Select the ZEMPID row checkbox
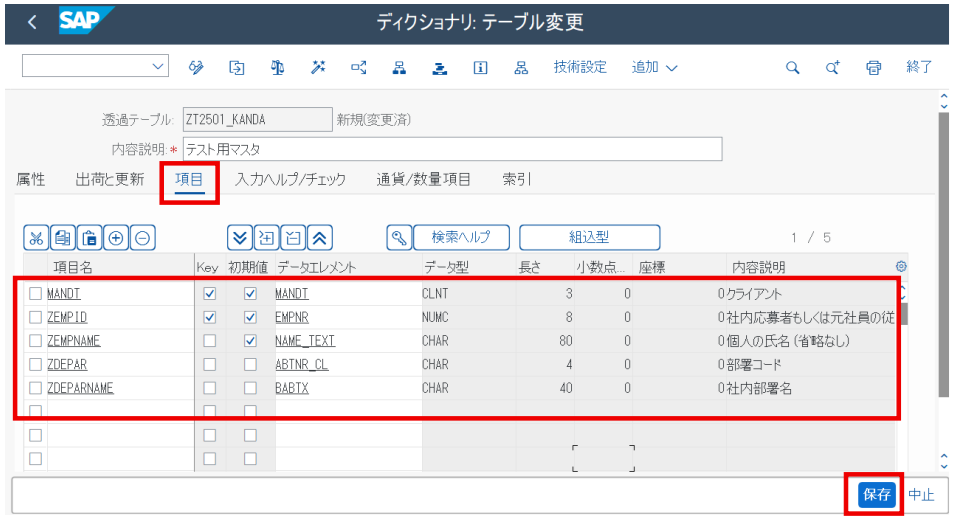The width and height of the screenshot is (960, 519). [x=36, y=317]
